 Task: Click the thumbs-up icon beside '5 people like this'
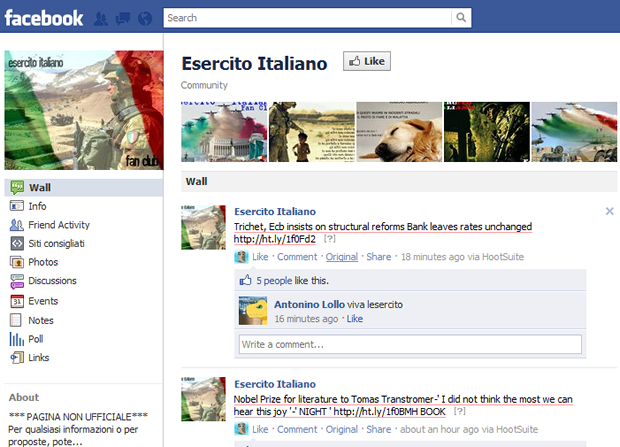click(245, 280)
